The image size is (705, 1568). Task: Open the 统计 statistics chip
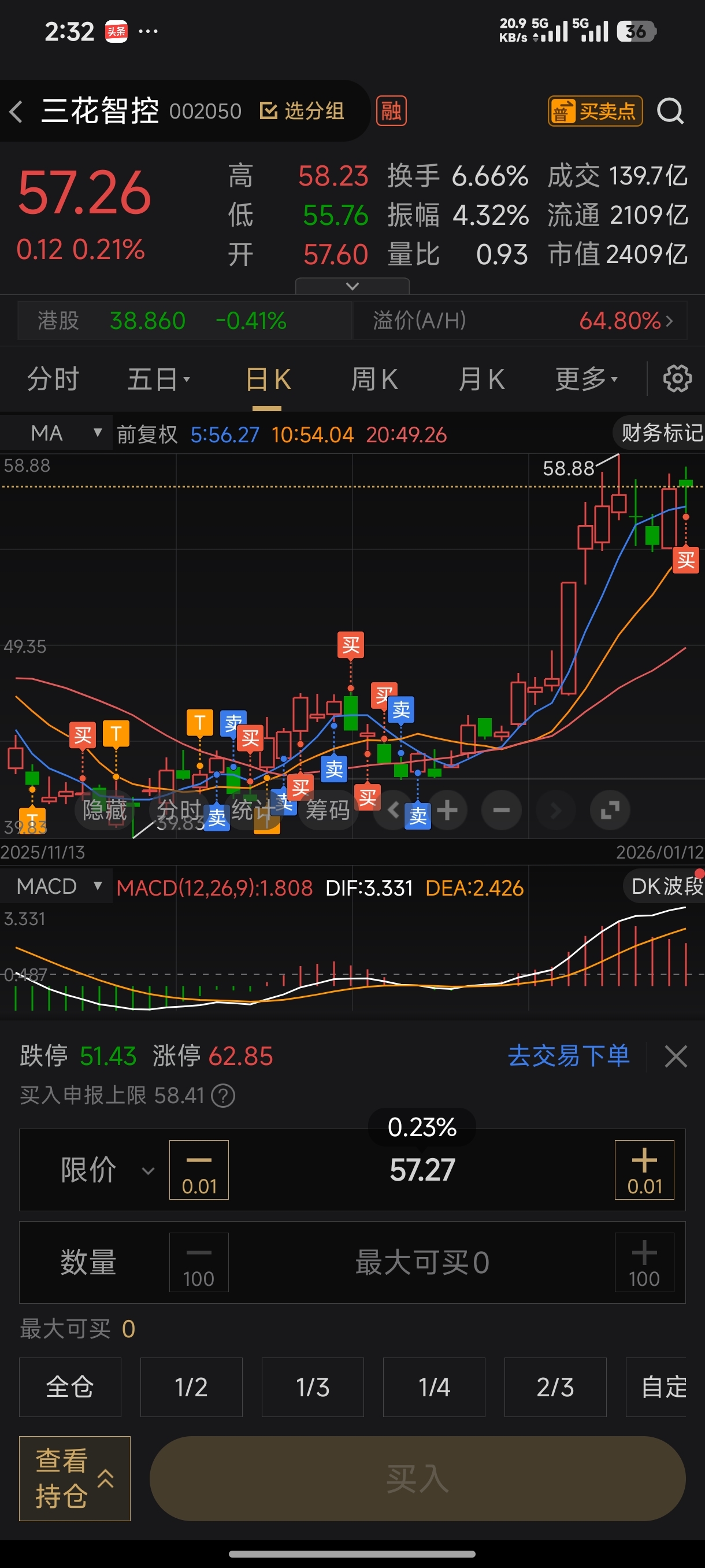pos(254,809)
